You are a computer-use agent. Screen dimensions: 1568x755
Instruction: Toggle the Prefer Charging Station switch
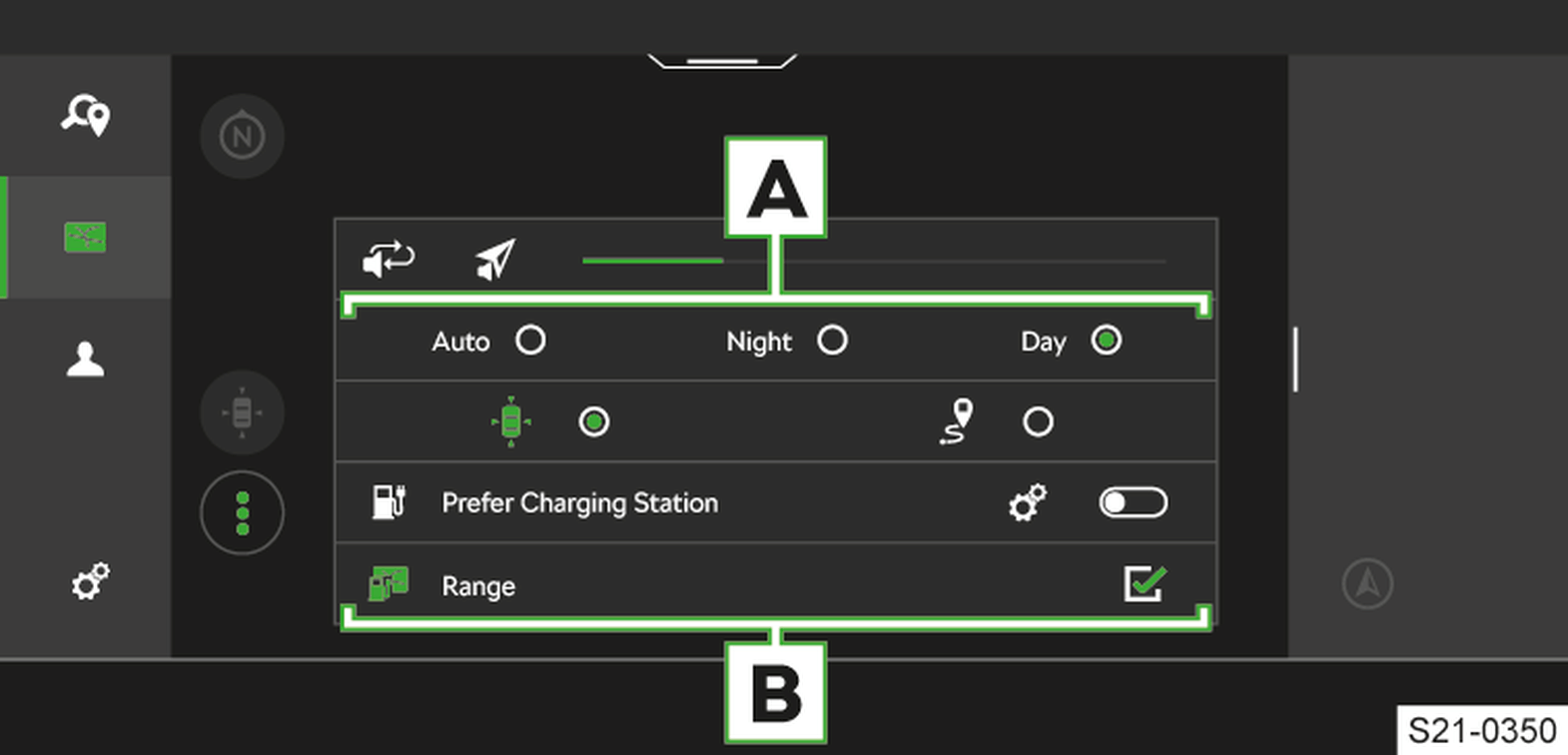click(1133, 502)
